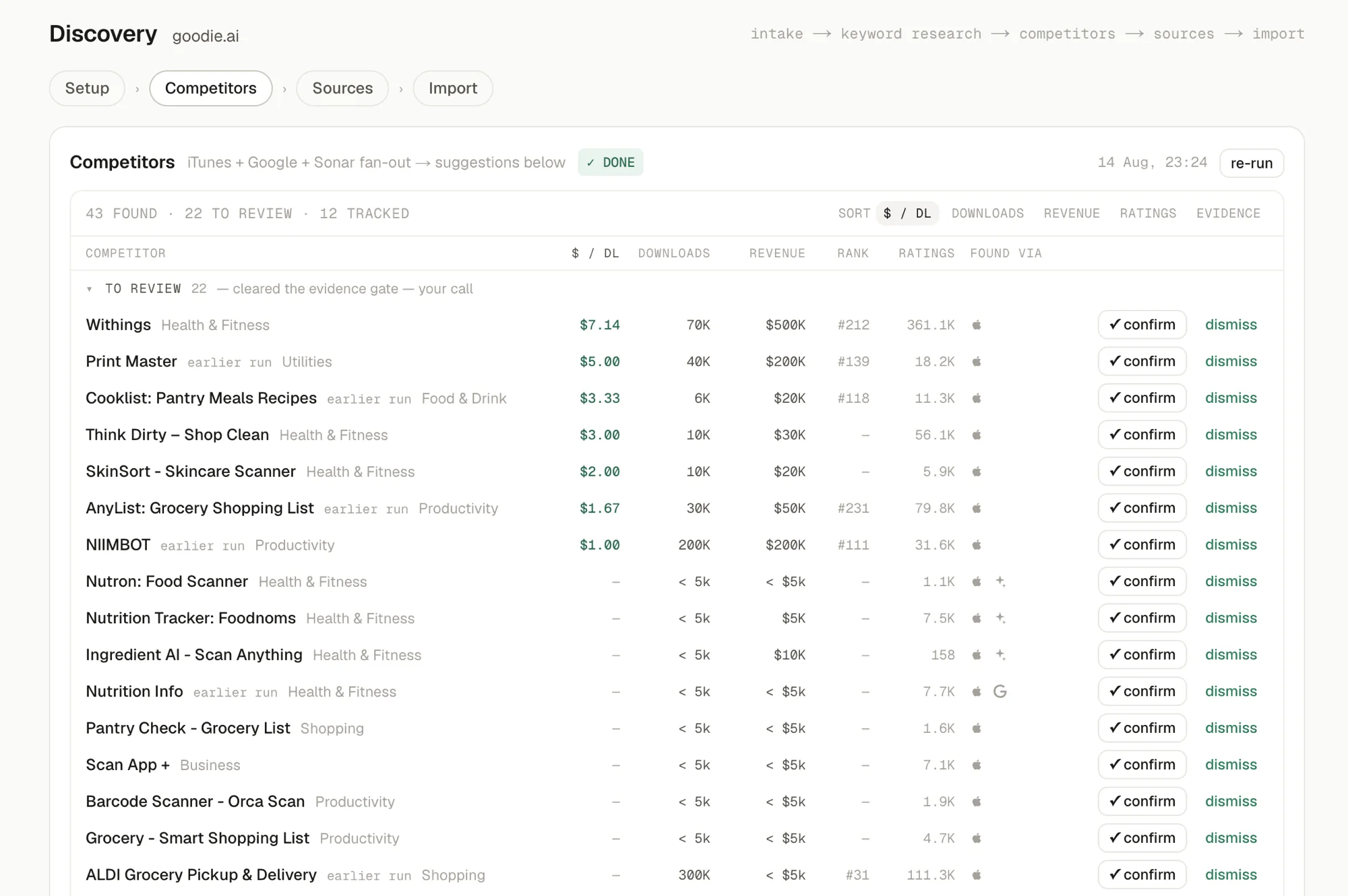Screen dimensions: 1348x896
Task: Click Apple icon in Scan App + row
Action: 977,765
